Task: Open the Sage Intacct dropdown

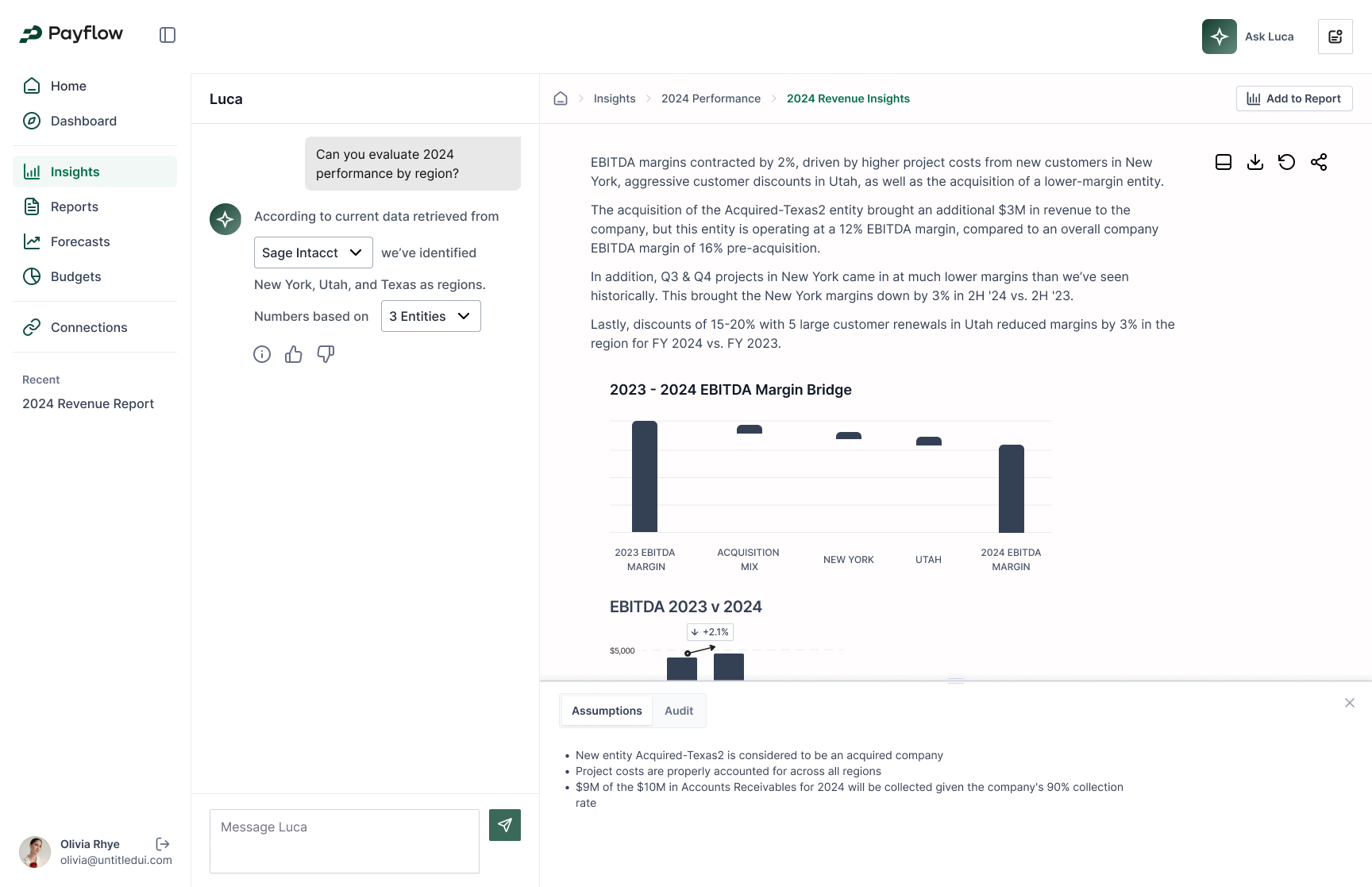Action: click(x=313, y=253)
